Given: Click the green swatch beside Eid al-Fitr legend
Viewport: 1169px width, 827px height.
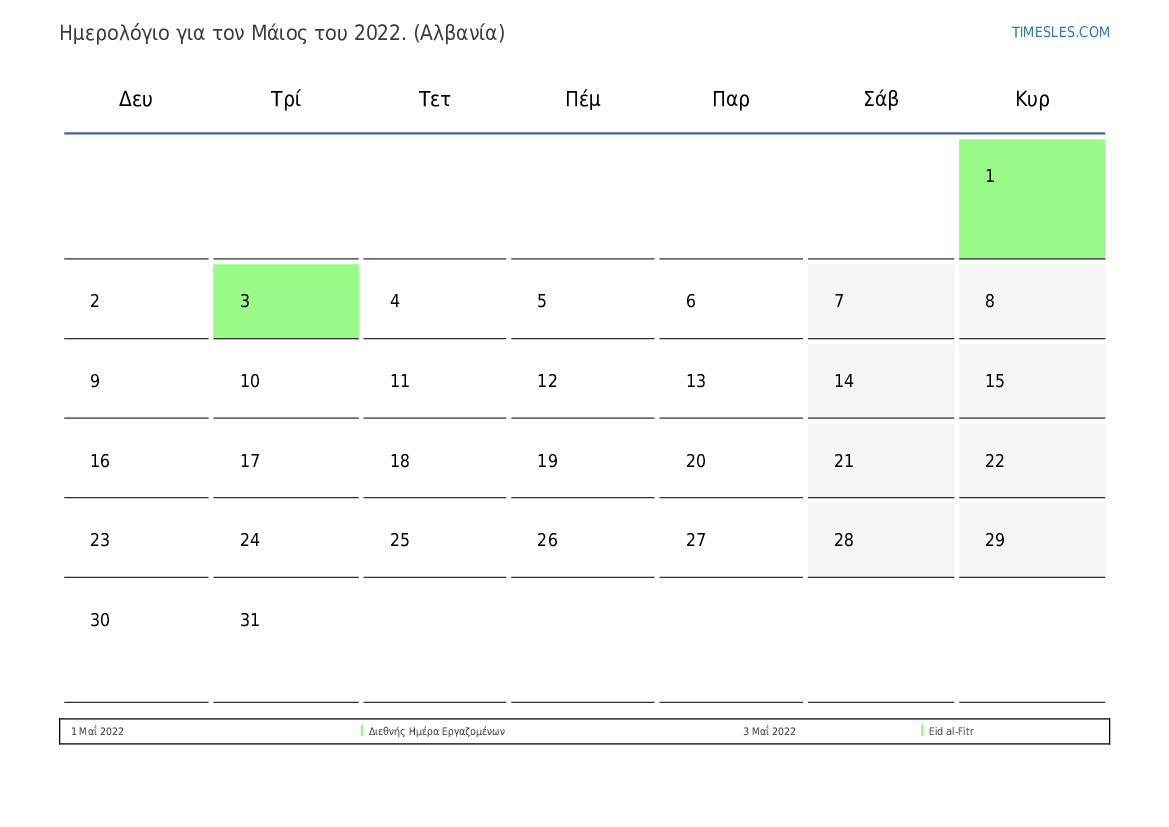Looking at the screenshot, I should click(922, 731).
